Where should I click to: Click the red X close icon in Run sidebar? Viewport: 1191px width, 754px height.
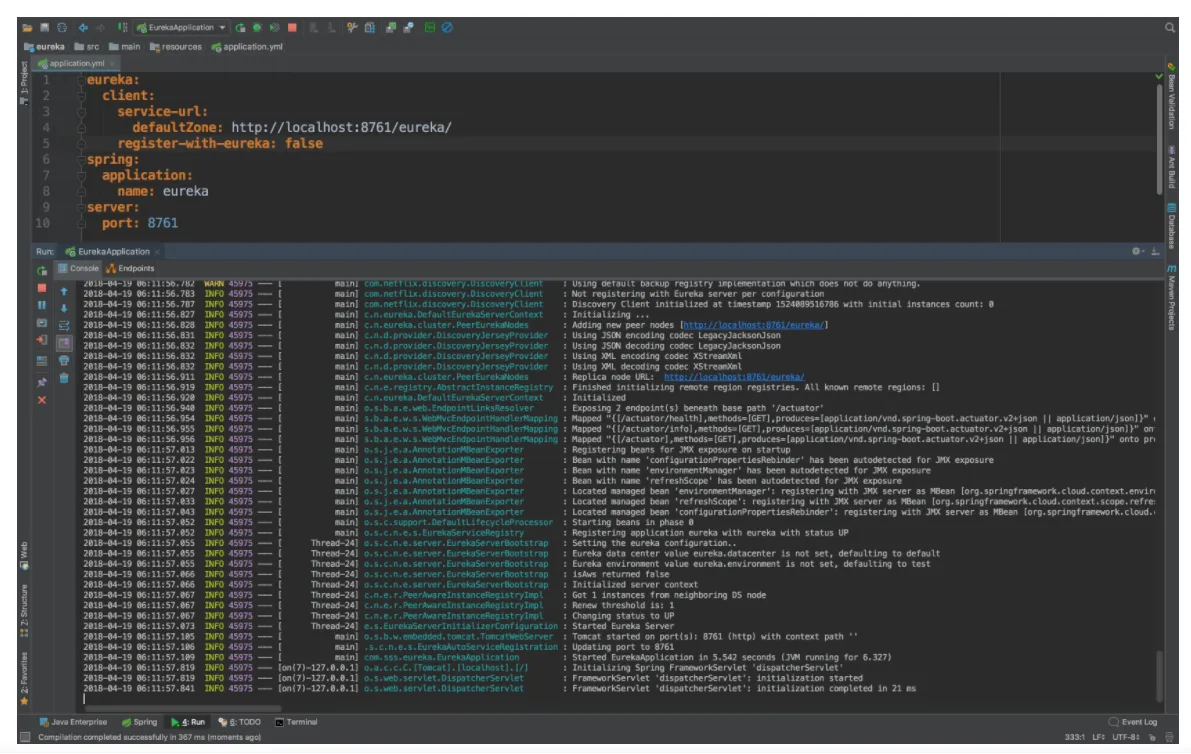click(42, 400)
